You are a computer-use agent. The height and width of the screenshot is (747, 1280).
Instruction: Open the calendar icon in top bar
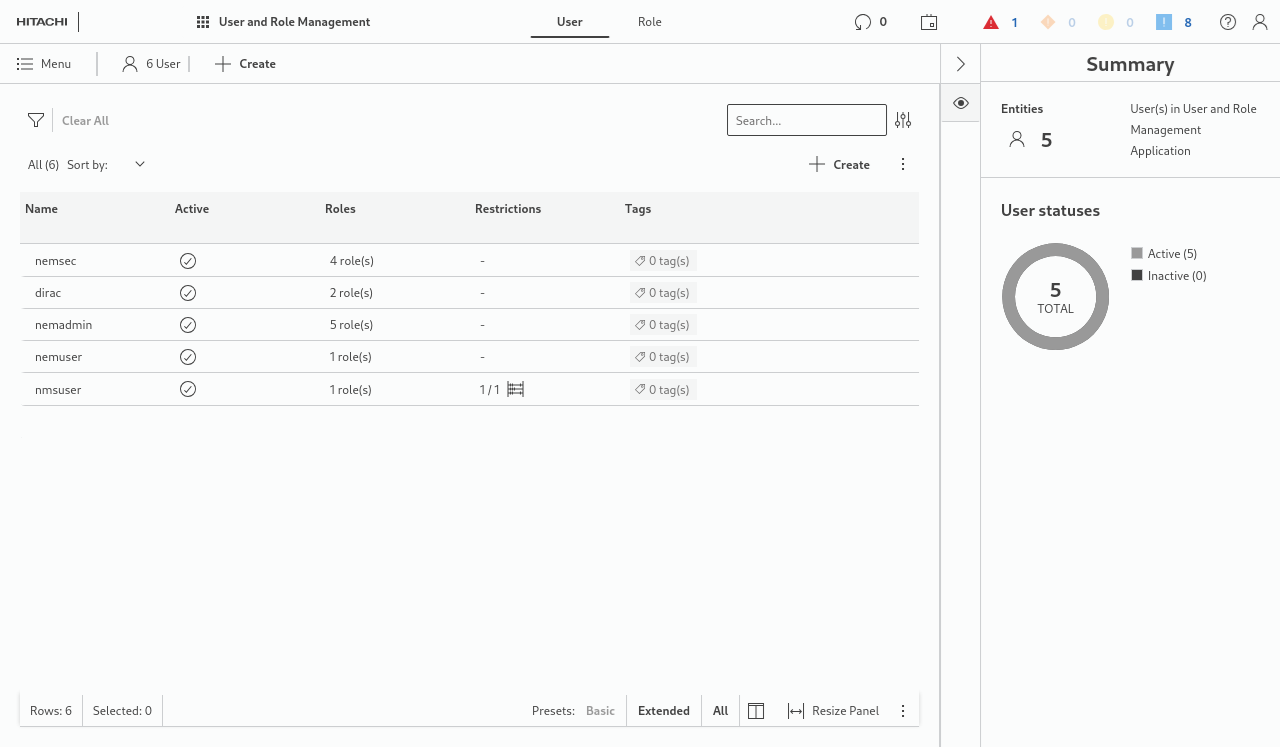(x=929, y=22)
